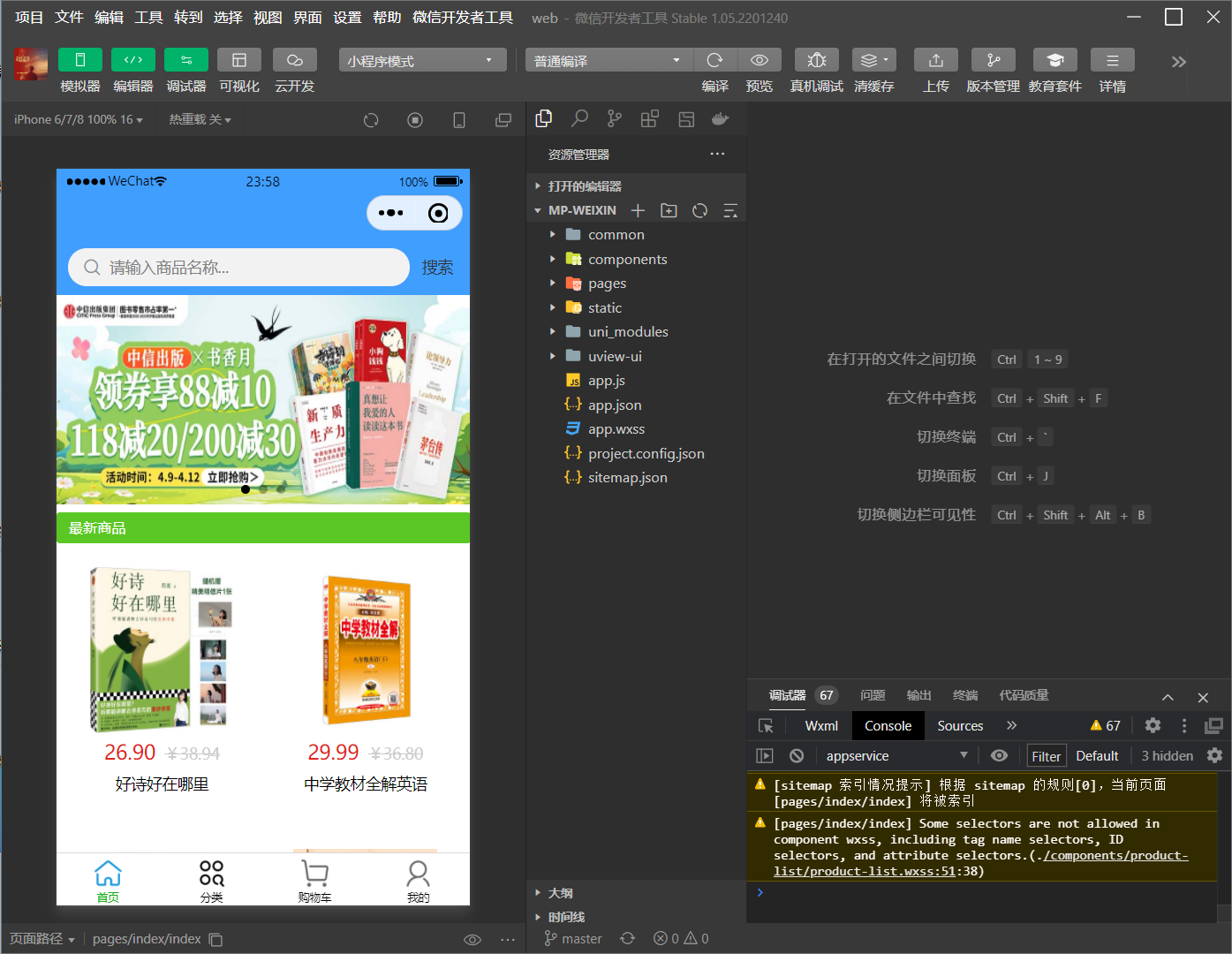Click the upload icon
The height and width of the screenshot is (954, 1232).
pyautogui.click(x=936, y=60)
